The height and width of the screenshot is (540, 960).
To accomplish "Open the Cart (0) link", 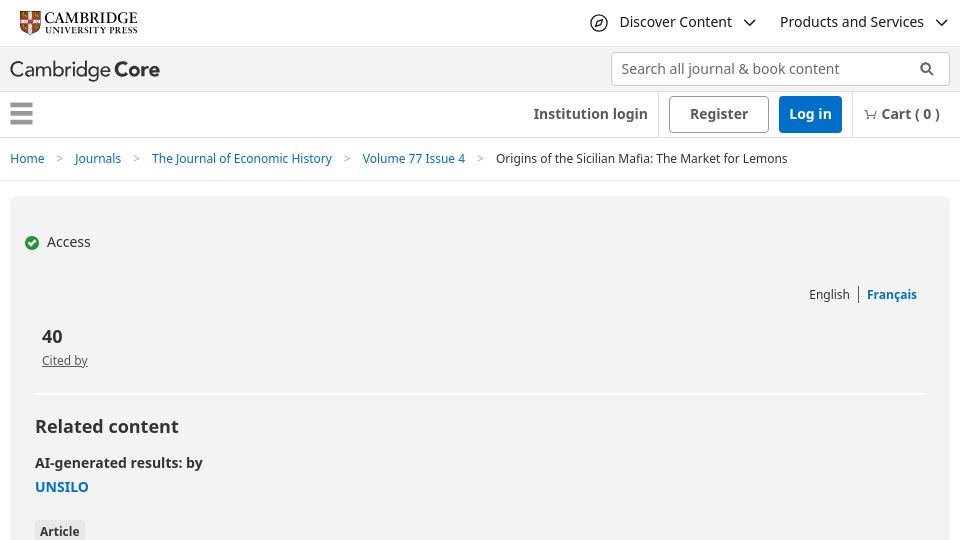I will pyautogui.click(x=902, y=114).
